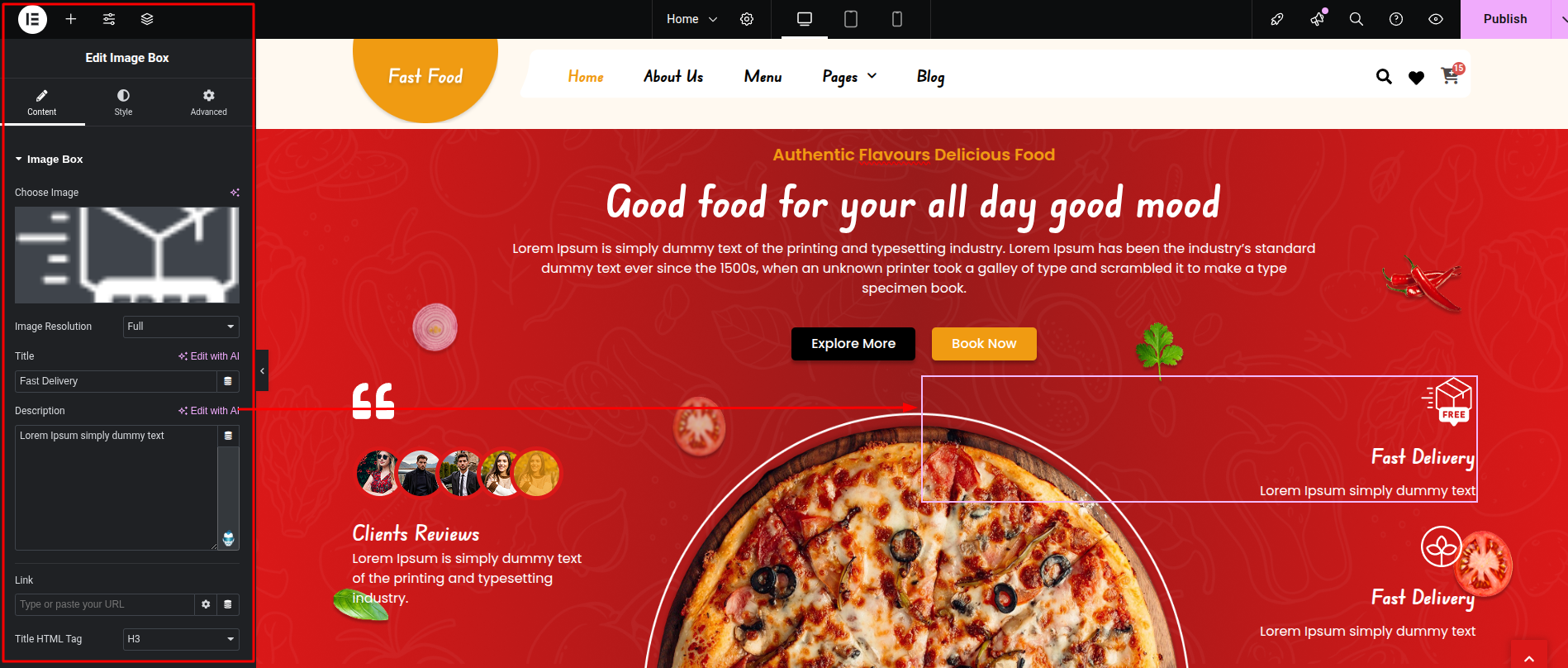Open page settings gear icon
1568x668 pixels.
[747, 19]
